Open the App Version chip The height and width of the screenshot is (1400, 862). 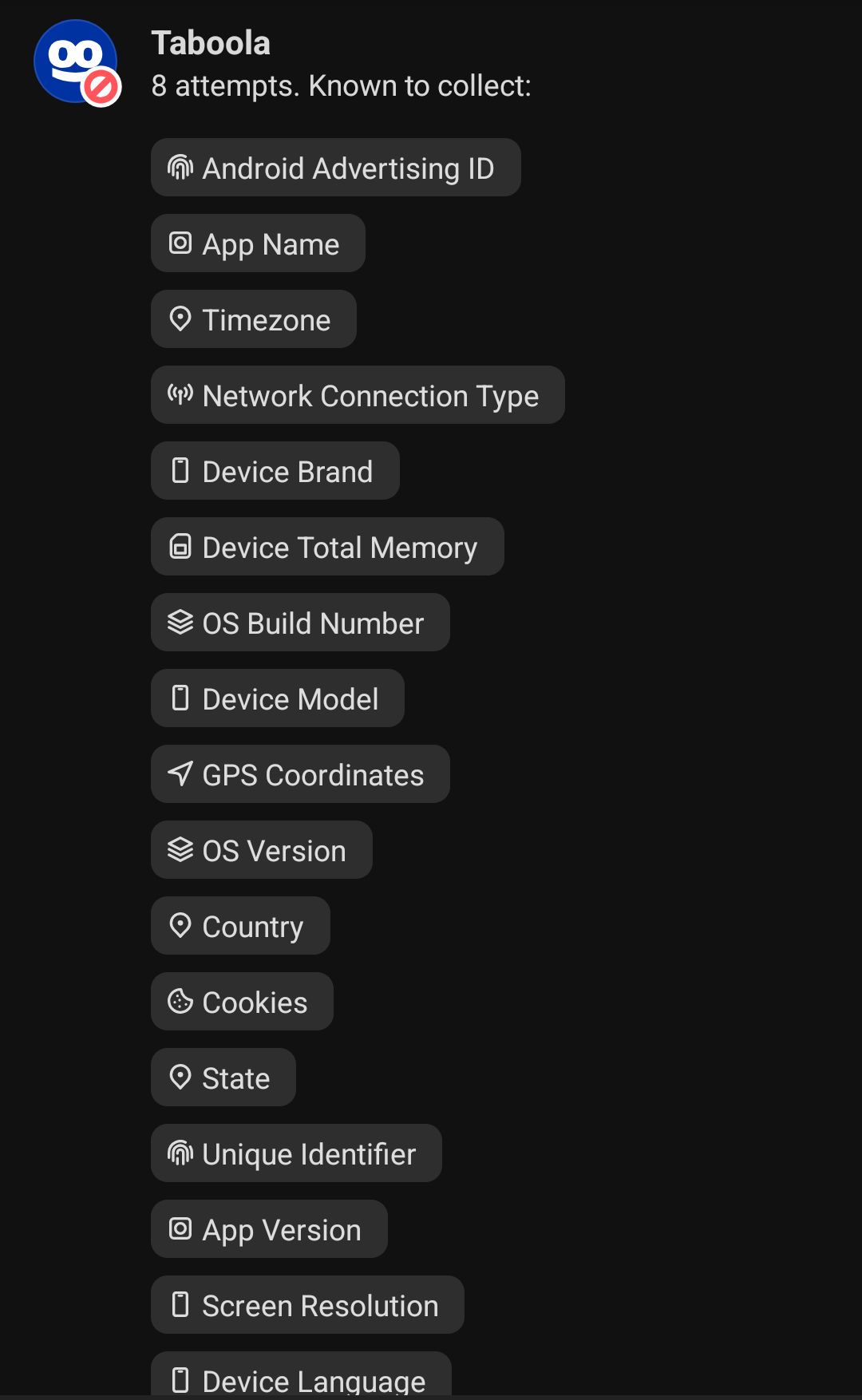(269, 1229)
